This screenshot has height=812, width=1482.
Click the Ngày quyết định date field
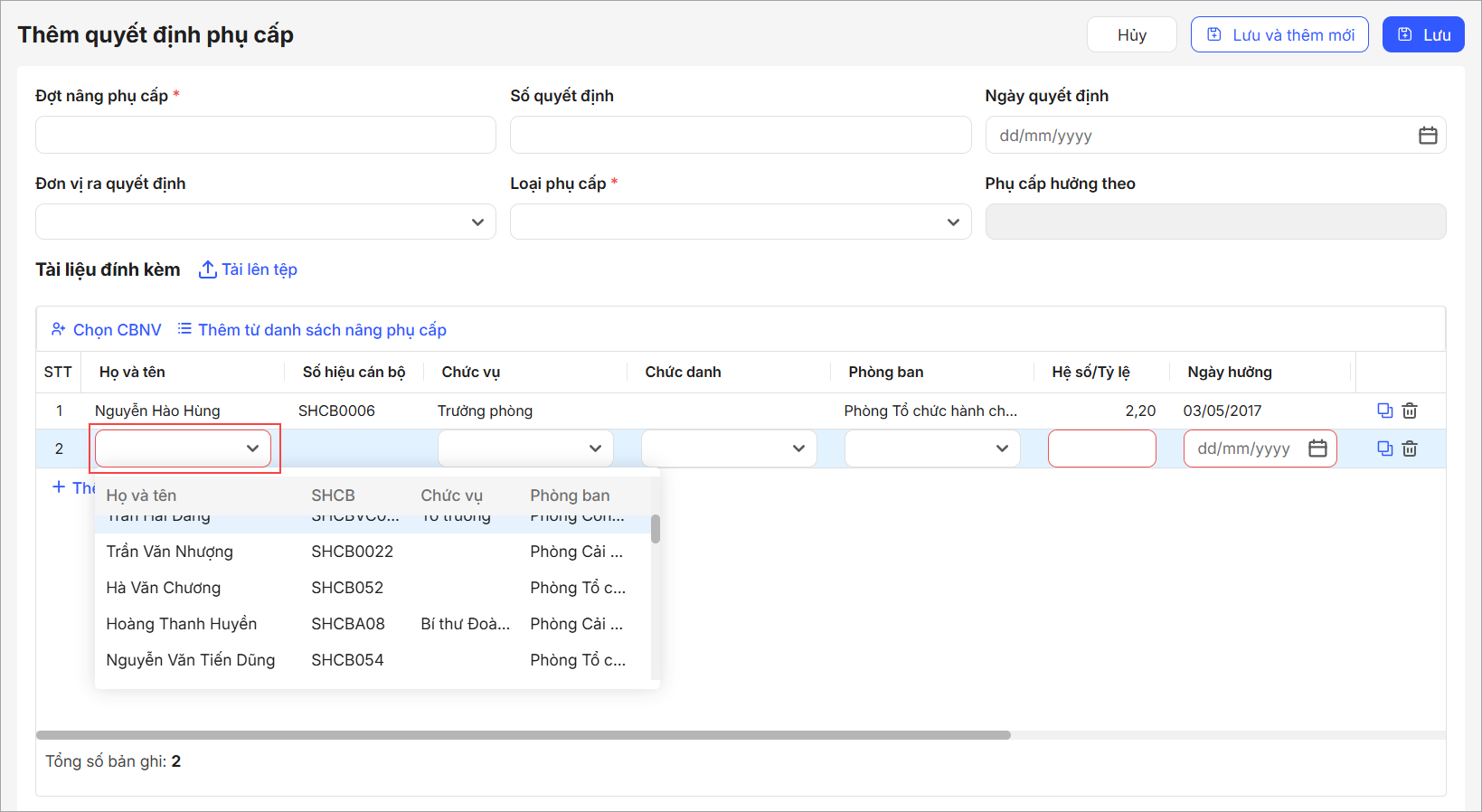point(1215,135)
